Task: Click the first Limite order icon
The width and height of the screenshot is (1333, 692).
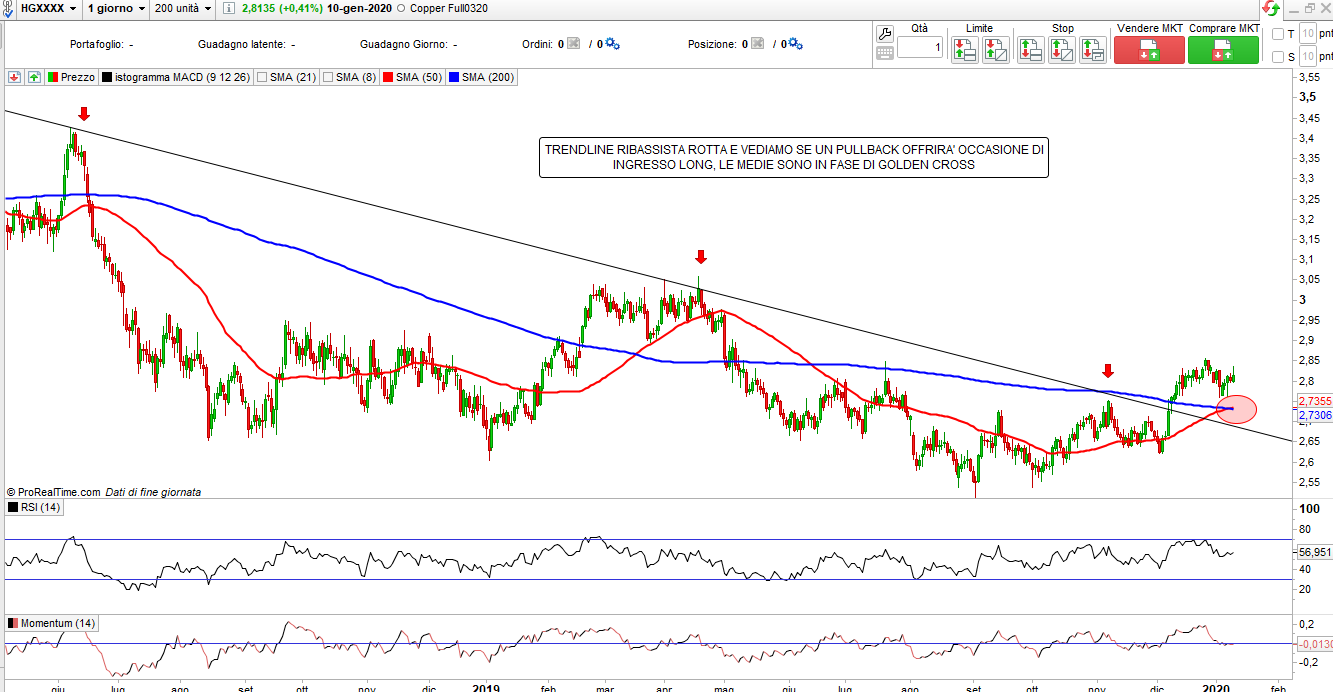Action: (964, 49)
